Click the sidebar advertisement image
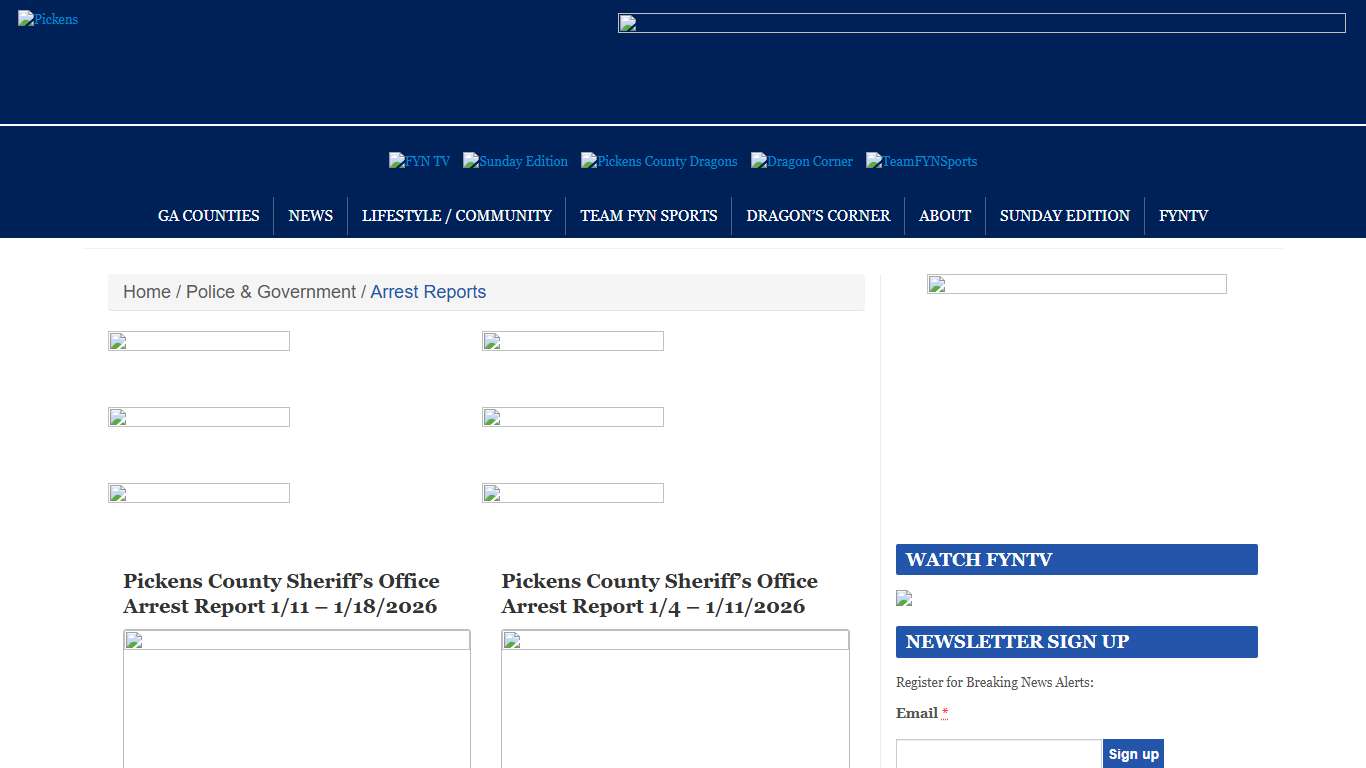The image size is (1366, 768). coord(1076,284)
